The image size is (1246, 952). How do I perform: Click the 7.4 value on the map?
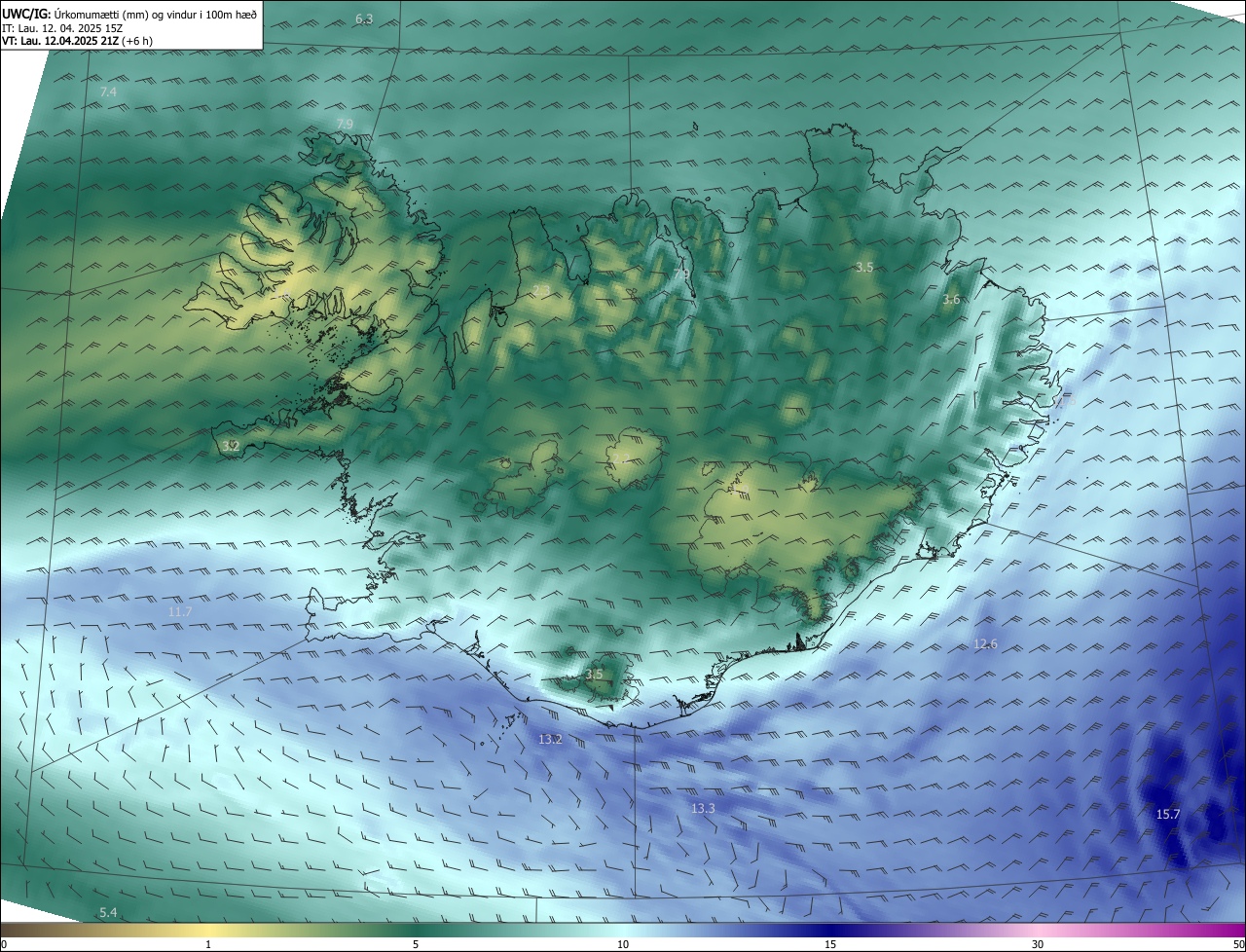(x=108, y=92)
